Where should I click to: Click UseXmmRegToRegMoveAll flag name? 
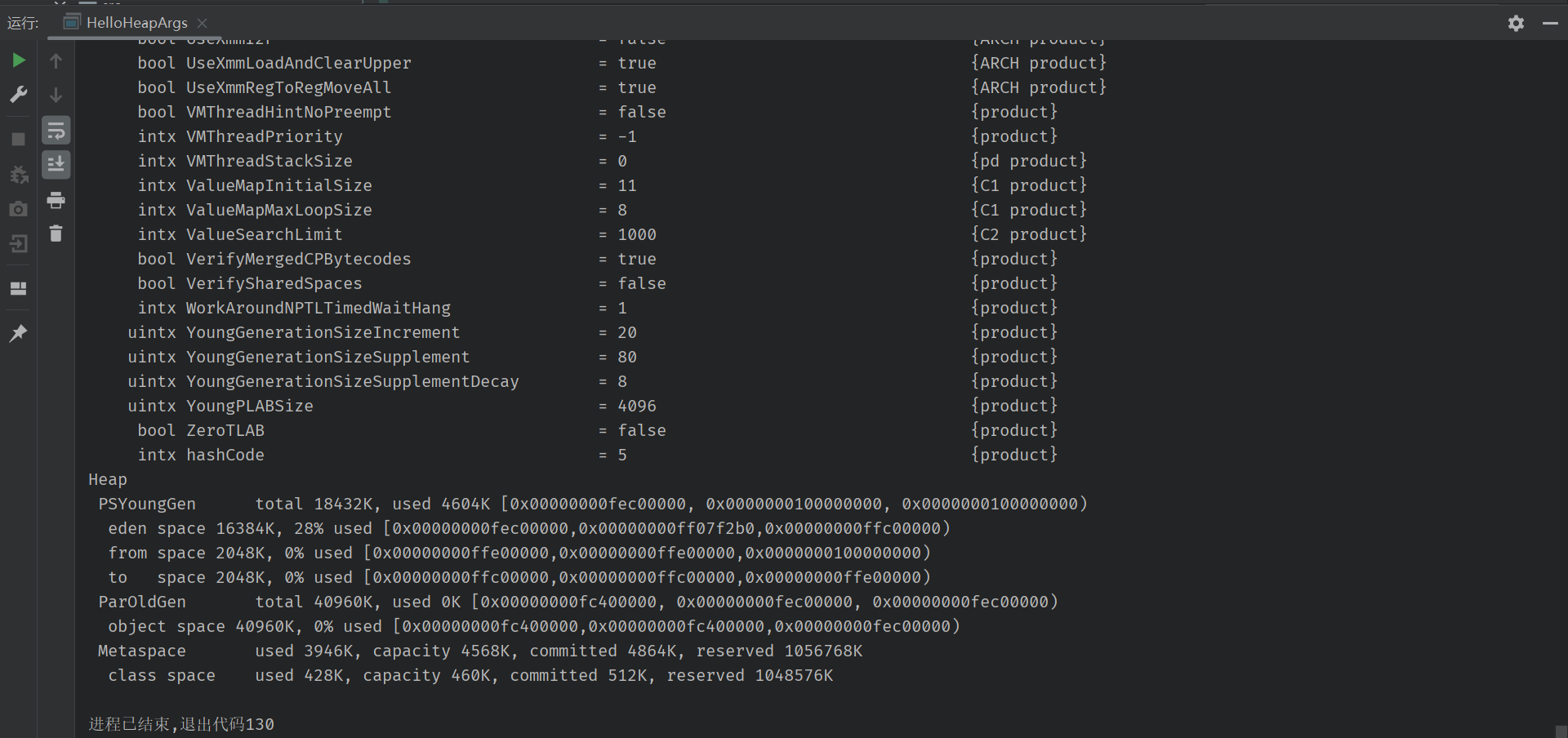tap(289, 87)
